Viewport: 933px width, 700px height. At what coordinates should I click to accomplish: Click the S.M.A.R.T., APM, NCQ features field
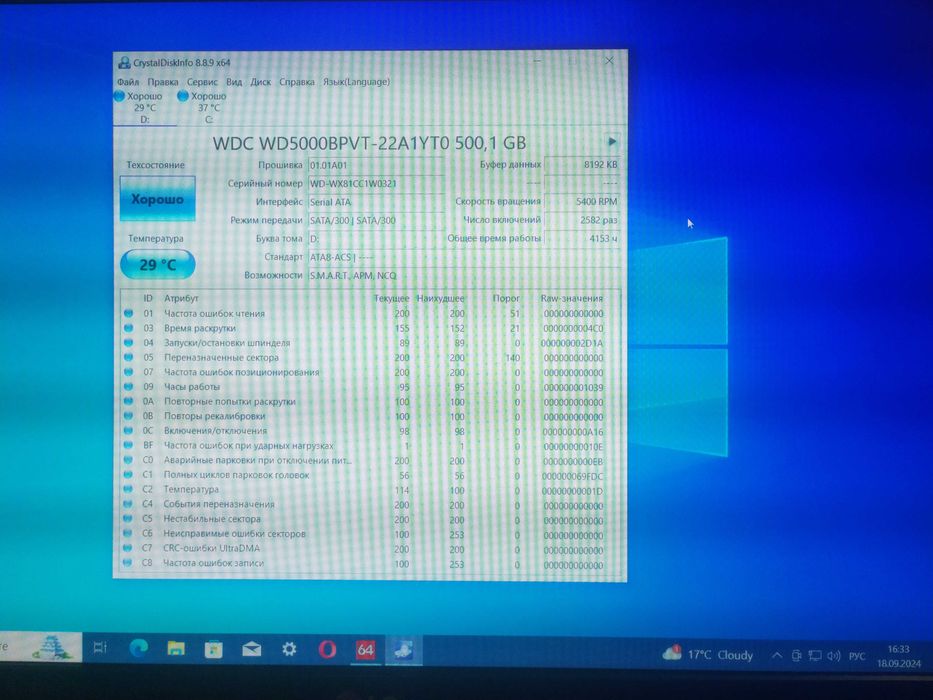pyautogui.click(x=464, y=276)
